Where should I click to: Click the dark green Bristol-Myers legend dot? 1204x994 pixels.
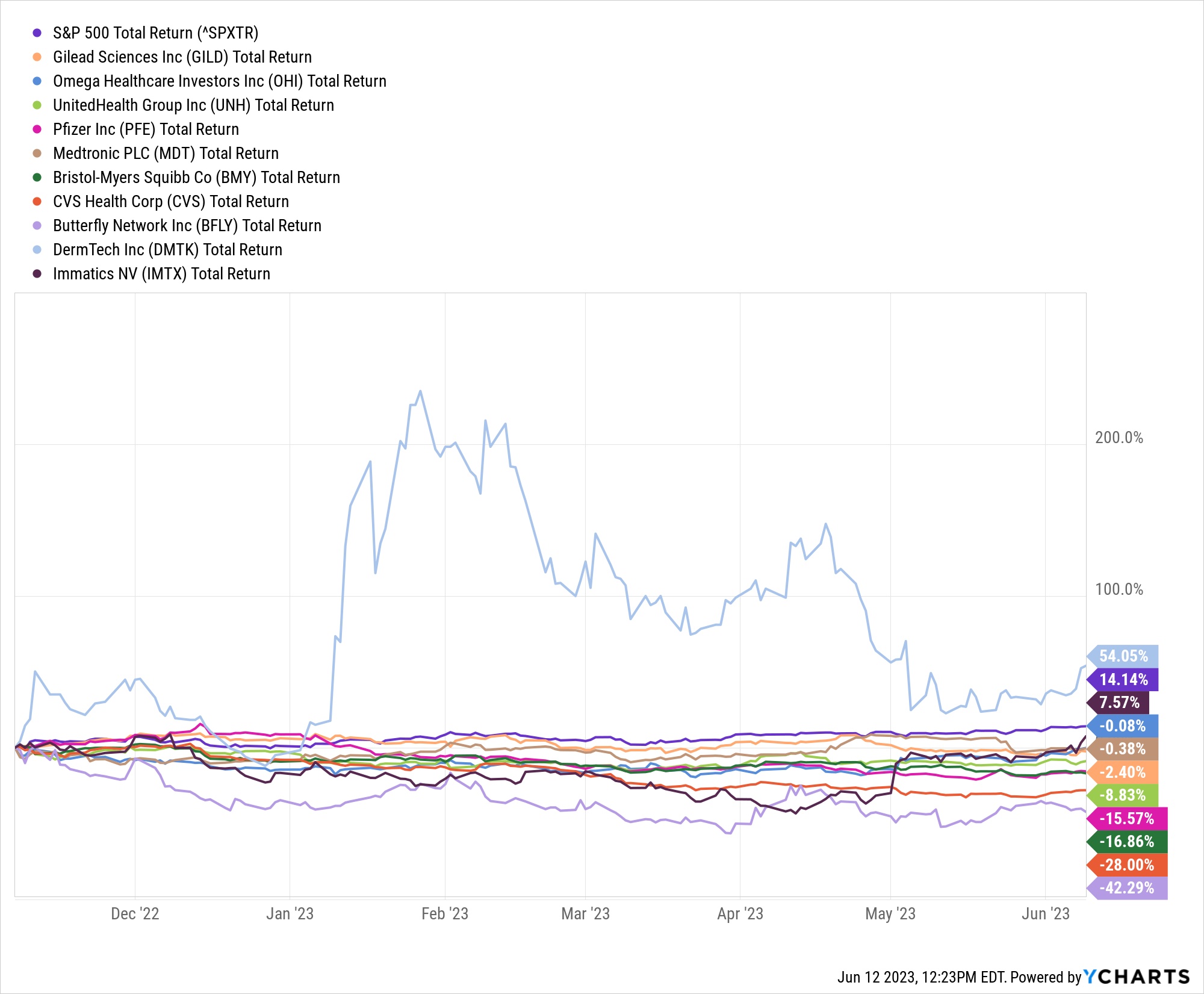(x=37, y=178)
